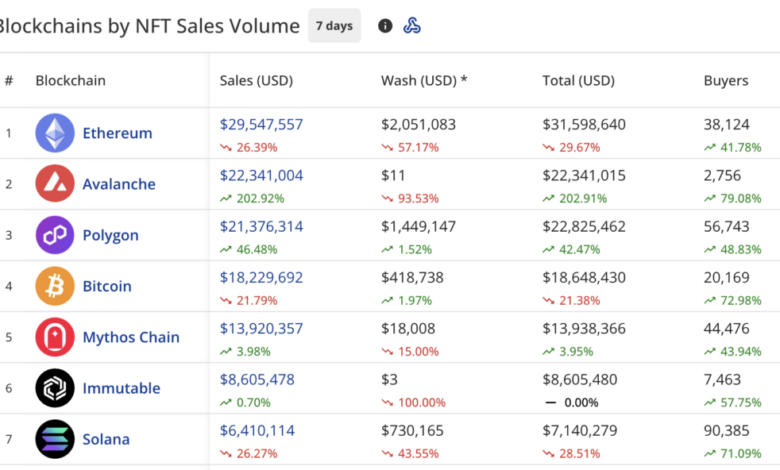Click Polygon sales value $21,376,314
Image resolution: width=780 pixels, height=470 pixels.
(x=261, y=227)
